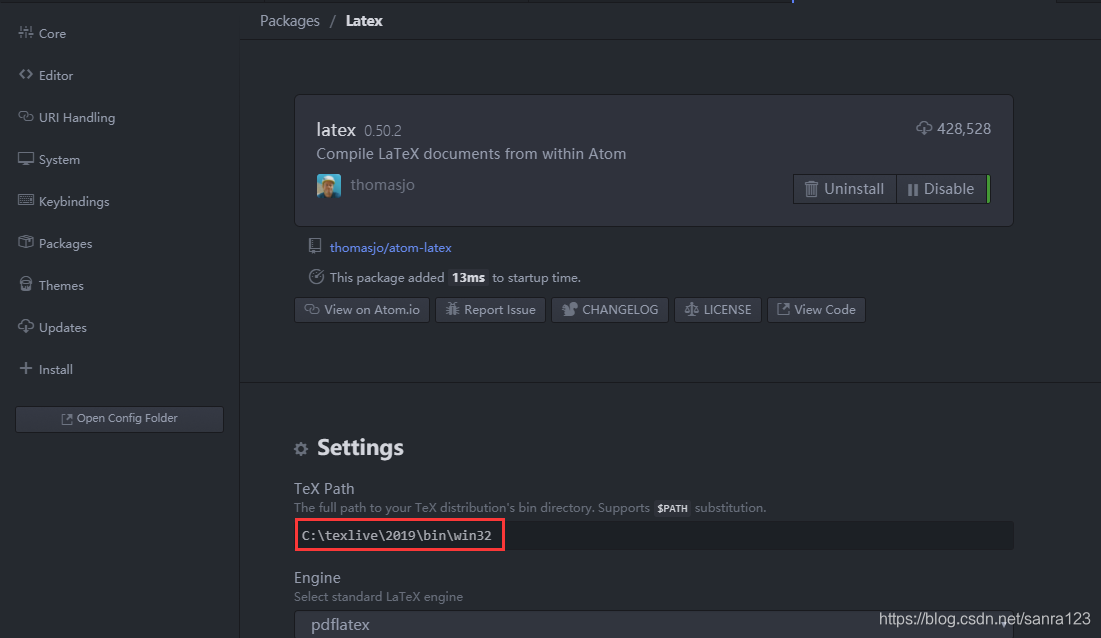Viewport: 1101px width, 638px height.
Task: Click the pause icon on Disable
Action: (x=913, y=190)
